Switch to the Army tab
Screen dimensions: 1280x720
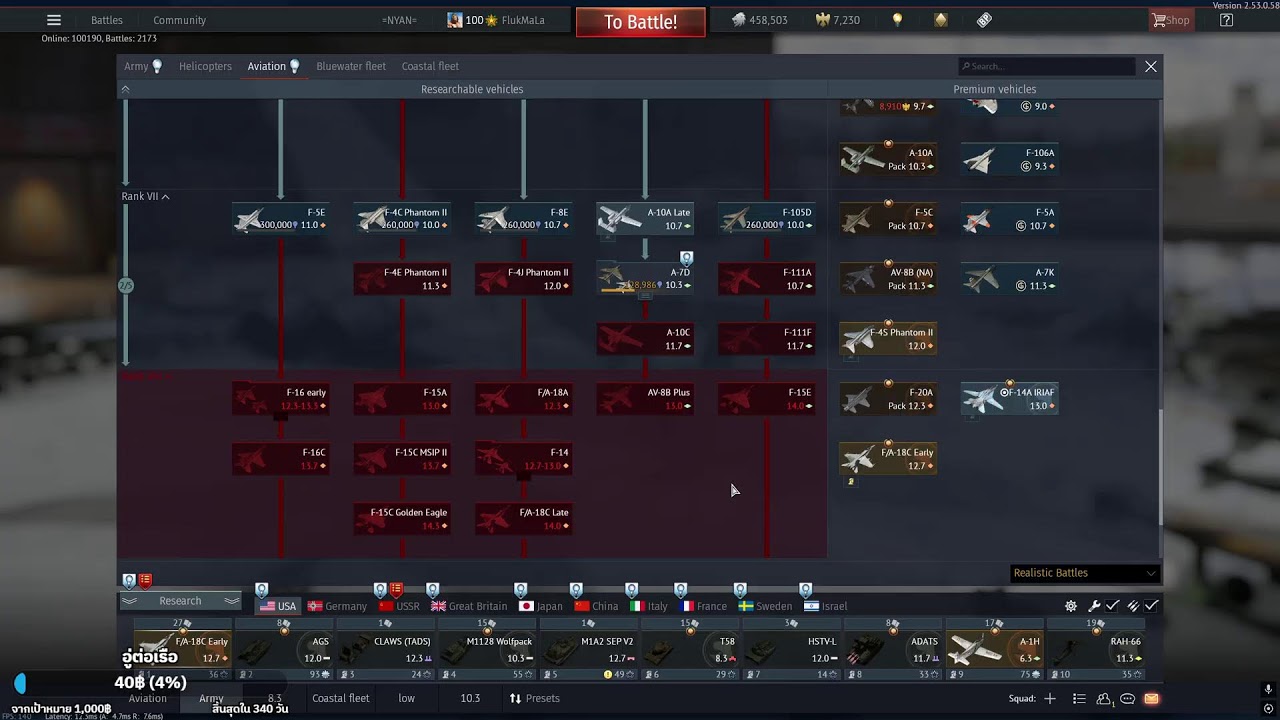[x=142, y=66]
